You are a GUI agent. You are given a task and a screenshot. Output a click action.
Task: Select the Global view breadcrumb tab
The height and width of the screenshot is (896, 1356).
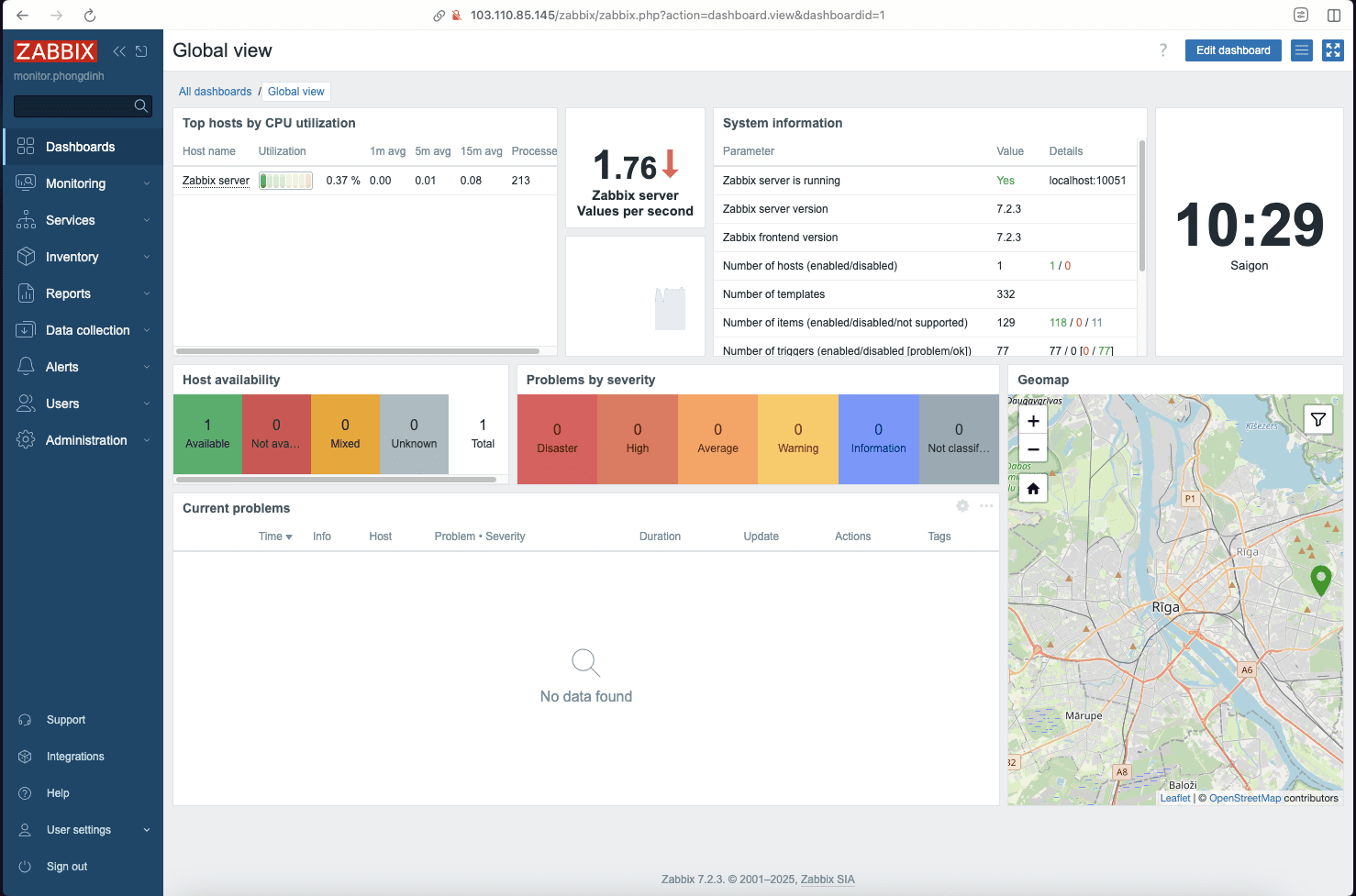click(296, 92)
